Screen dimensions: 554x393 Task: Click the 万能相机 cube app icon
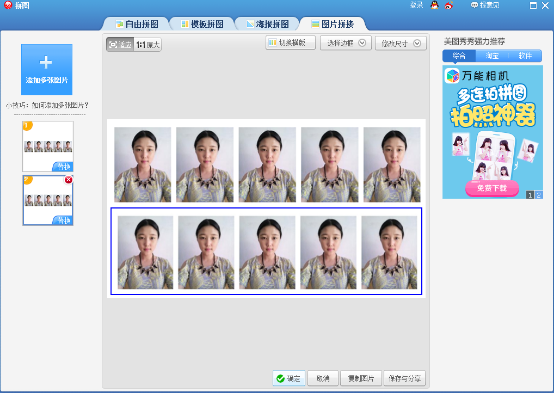(x=452, y=76)
